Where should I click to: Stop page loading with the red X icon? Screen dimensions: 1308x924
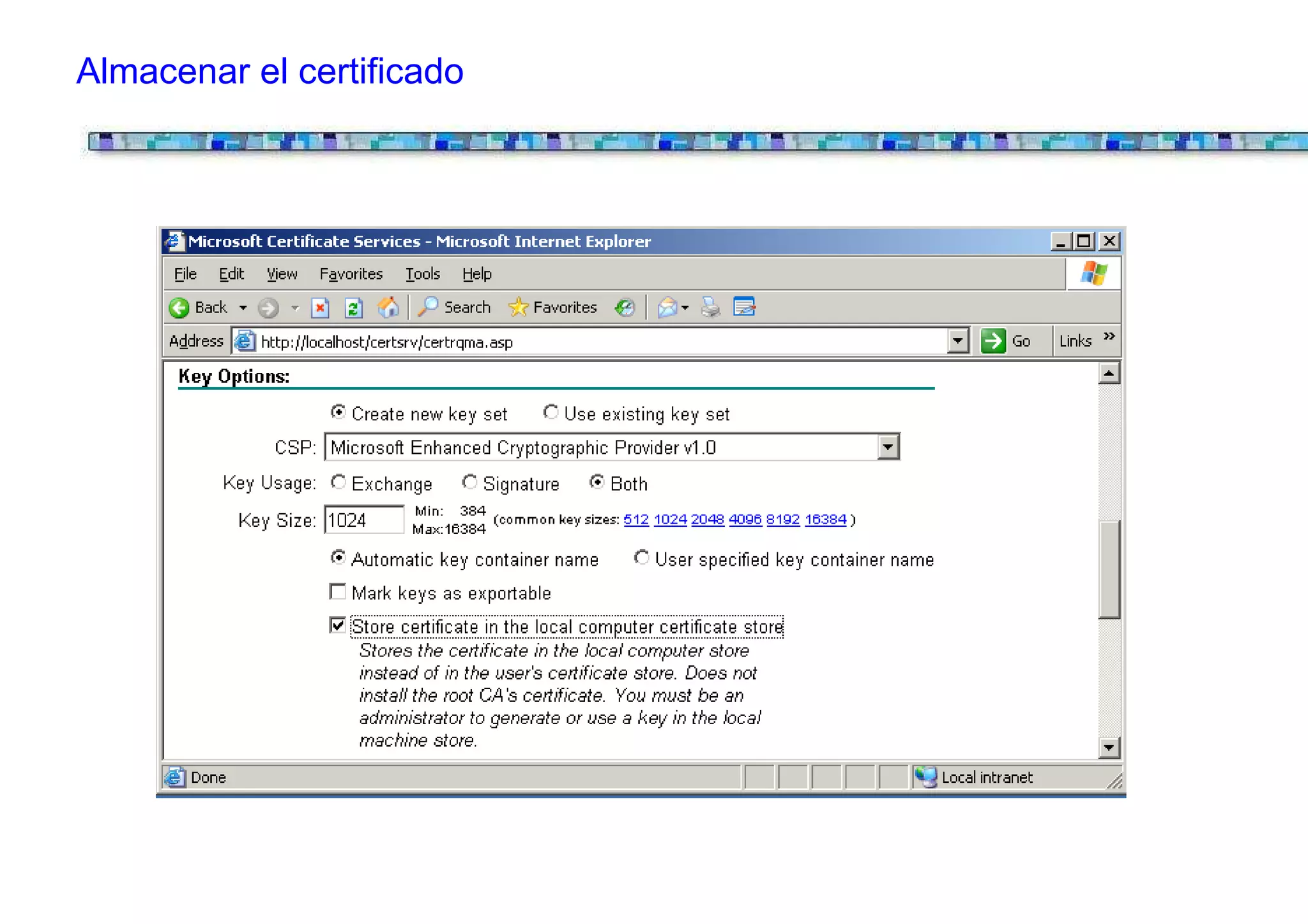pos(320,308)
